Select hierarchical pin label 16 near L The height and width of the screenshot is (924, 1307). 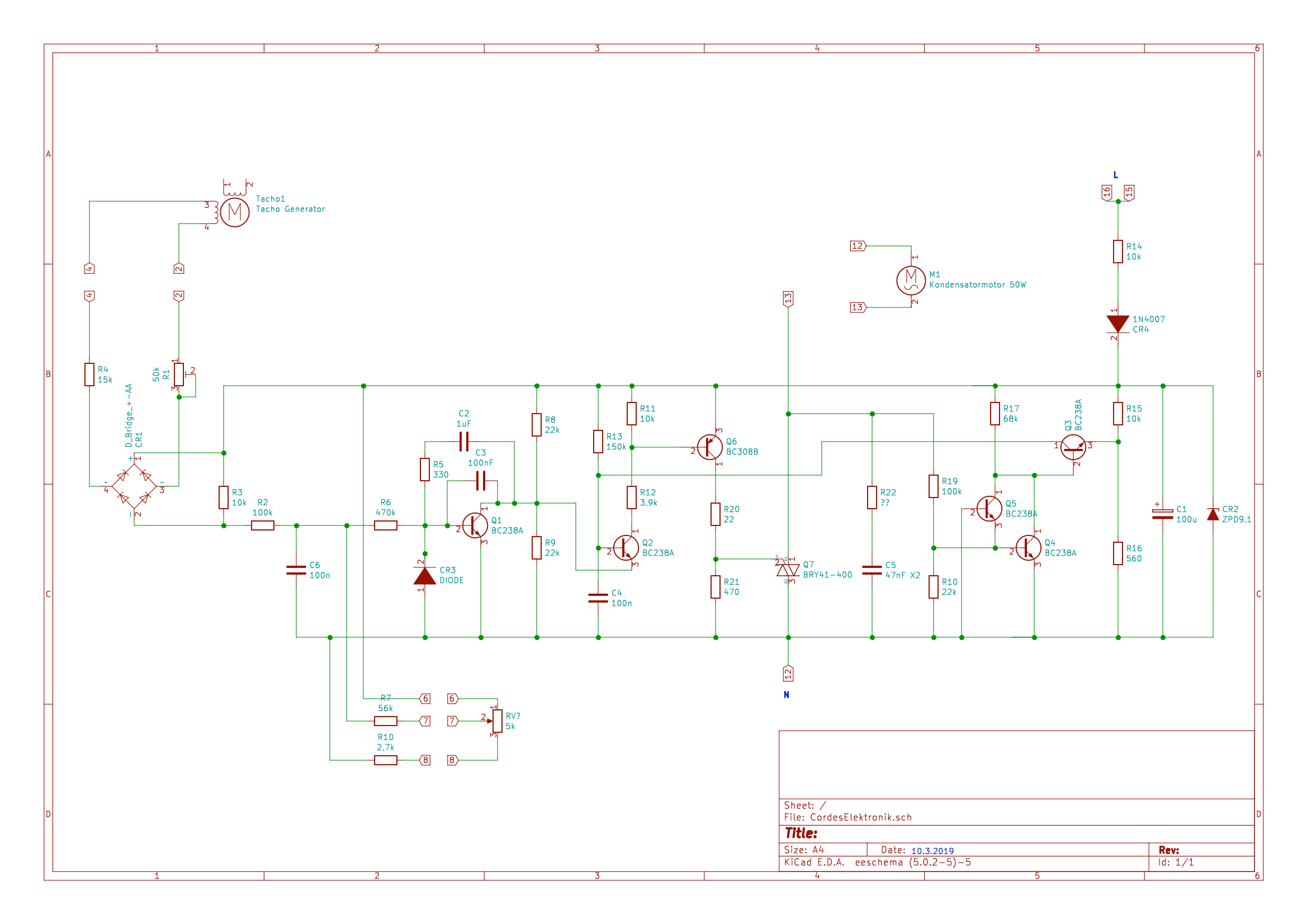tap(1106, 192)
